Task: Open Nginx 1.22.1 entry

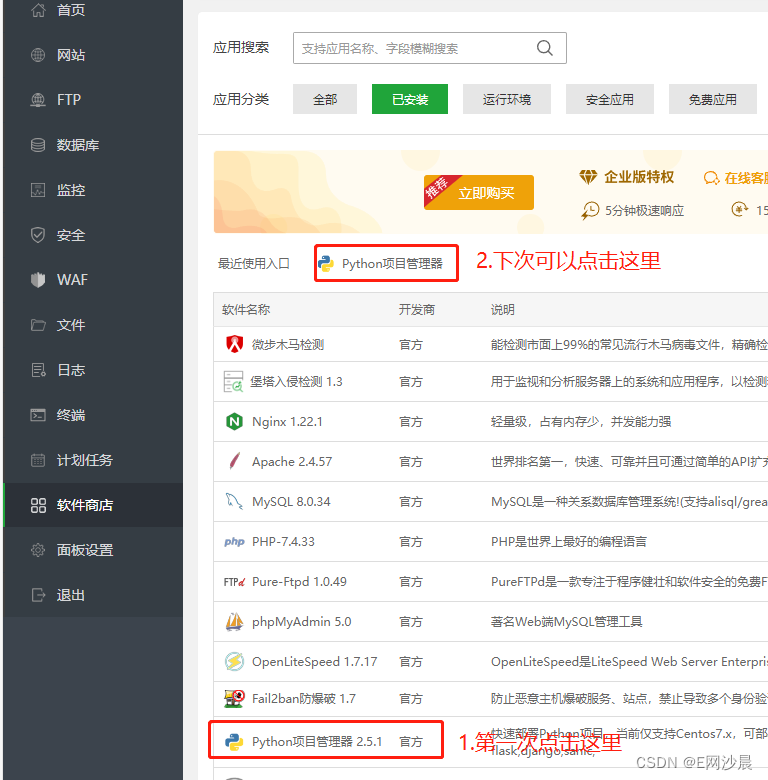Action: pos(287,422)
